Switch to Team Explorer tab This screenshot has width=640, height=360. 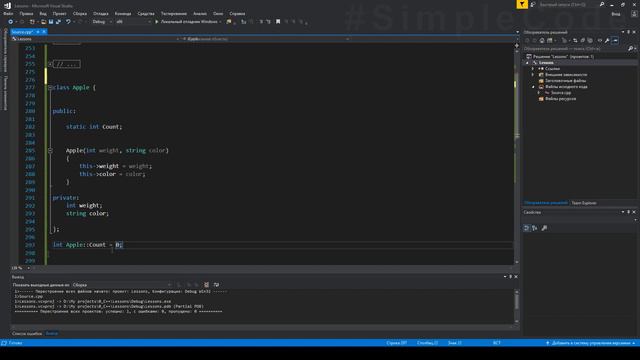(584, 203)
